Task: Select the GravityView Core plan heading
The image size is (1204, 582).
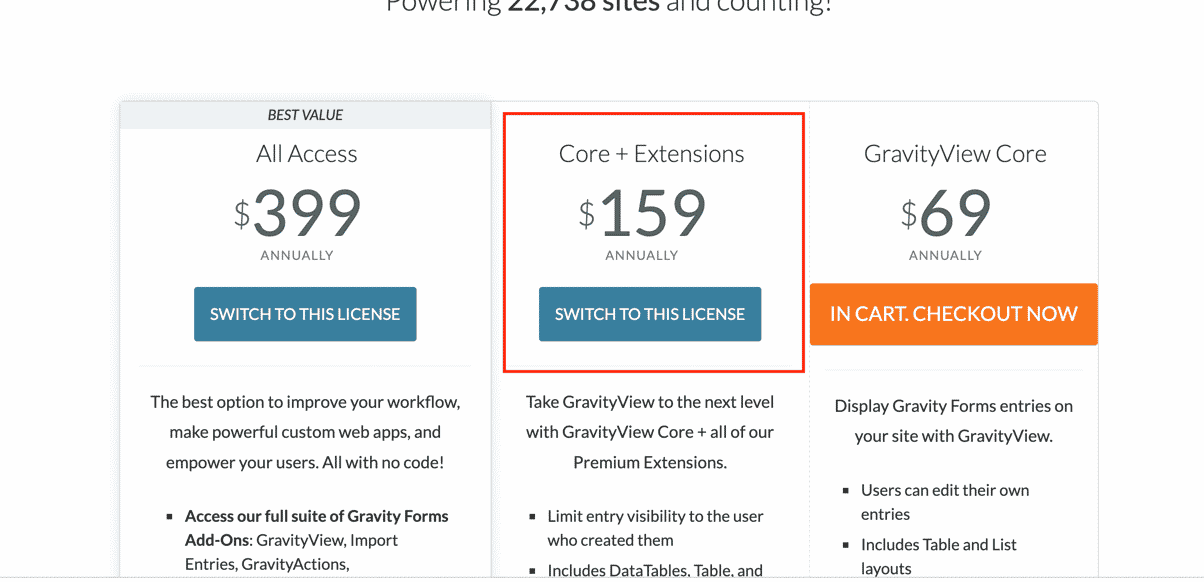Action: pyautogui.click(x=955, y=153)
